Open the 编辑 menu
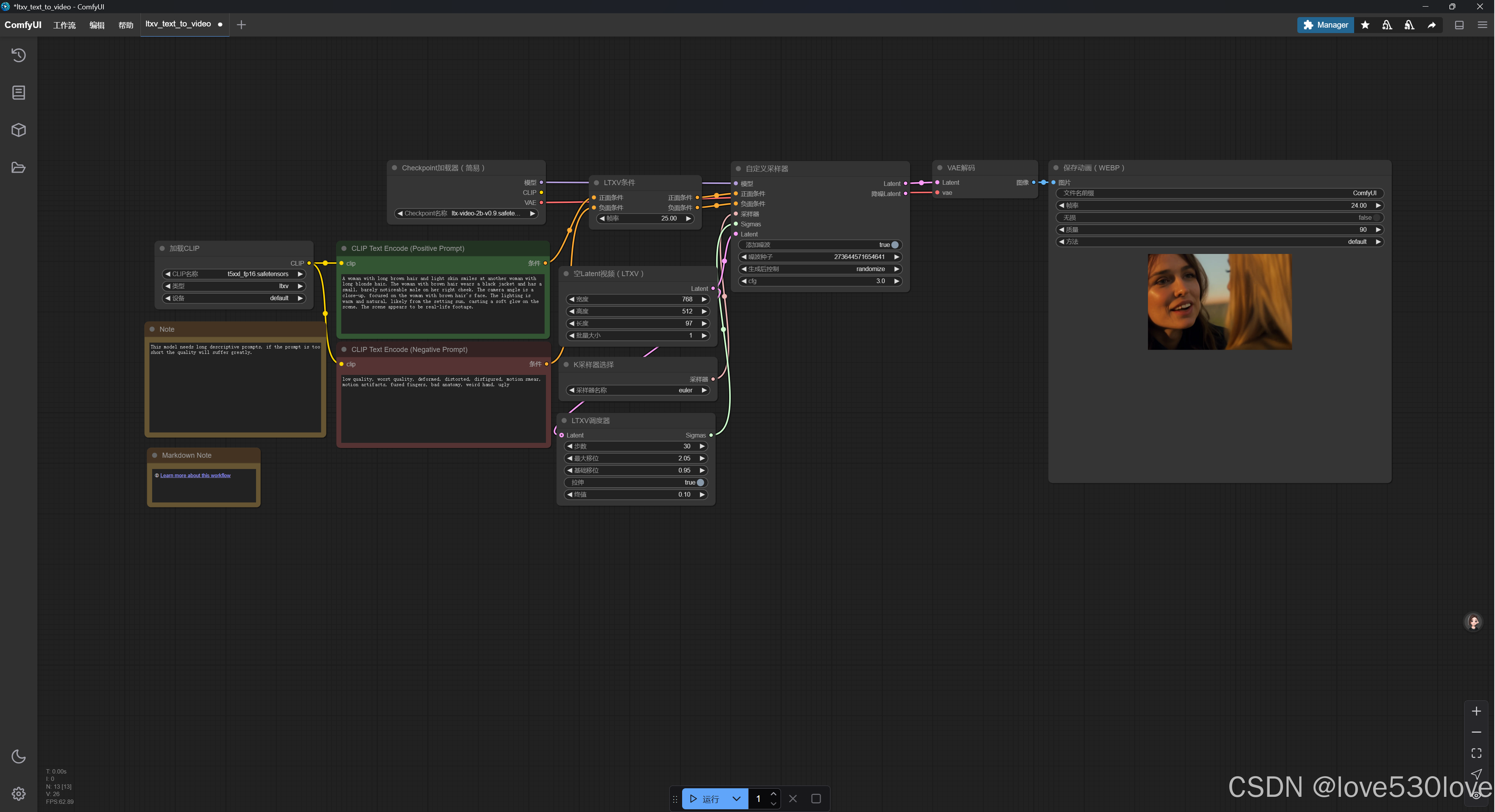 coord(97,25)
